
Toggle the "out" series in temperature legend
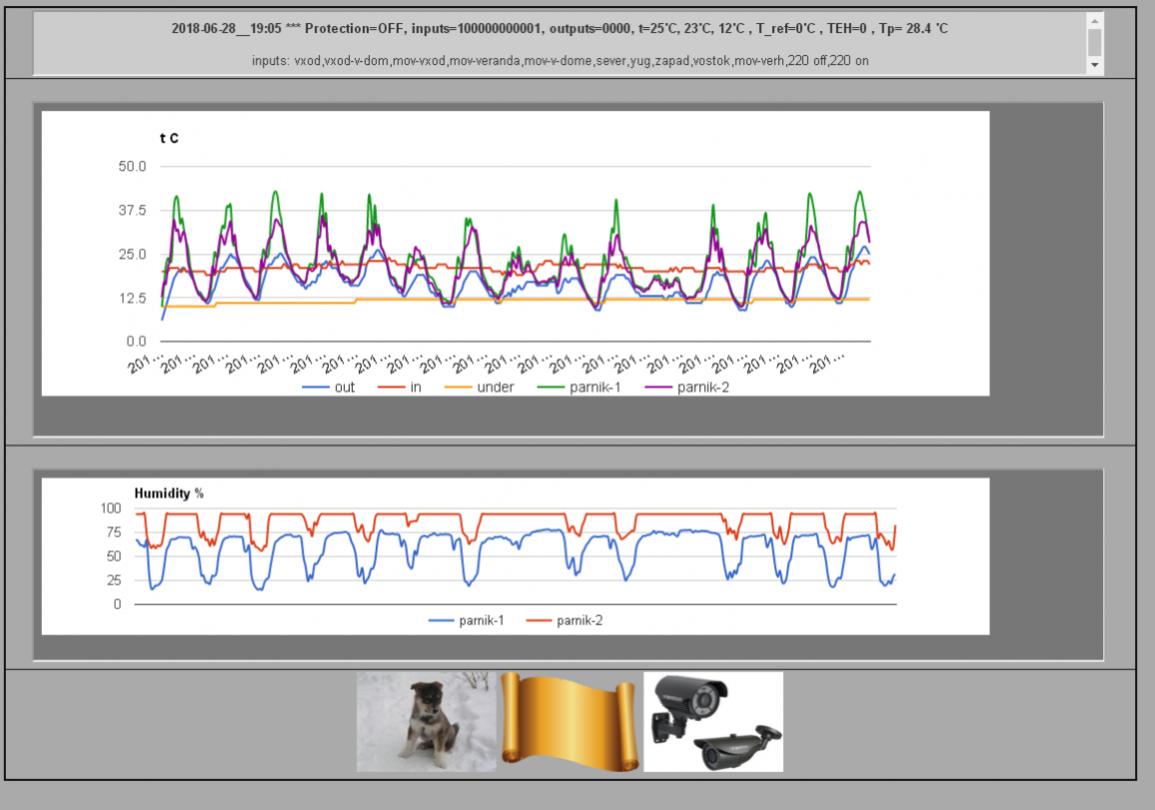[344, 388]
